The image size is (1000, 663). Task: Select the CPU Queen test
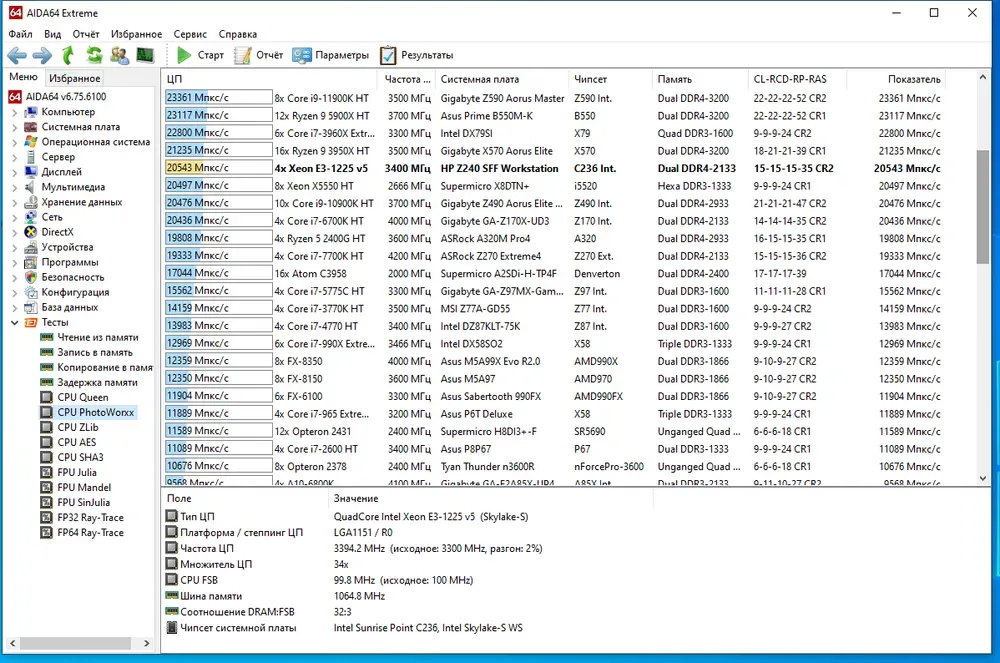tap(82, 397)
